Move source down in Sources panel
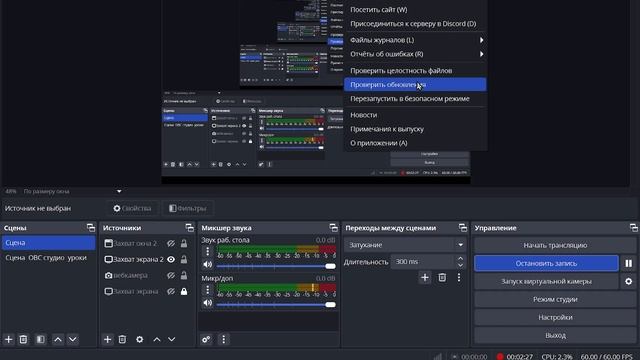 [171, 339]
